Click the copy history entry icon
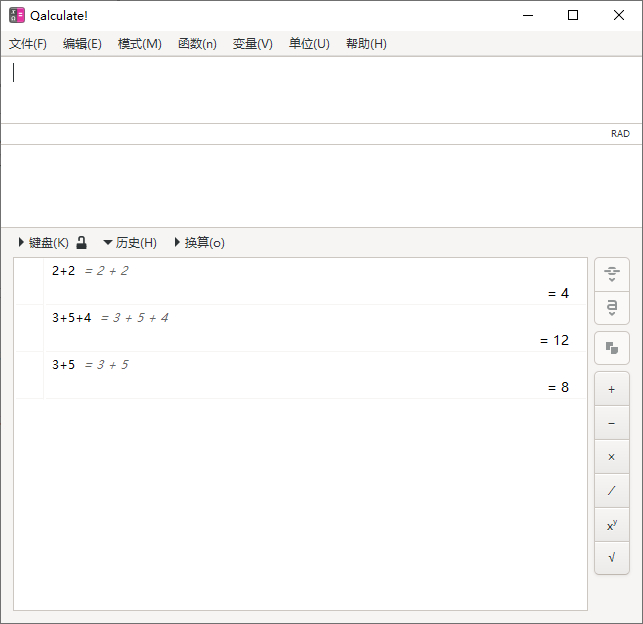The width and height of the screenshot is (643, 624). (x=612, y=348)
